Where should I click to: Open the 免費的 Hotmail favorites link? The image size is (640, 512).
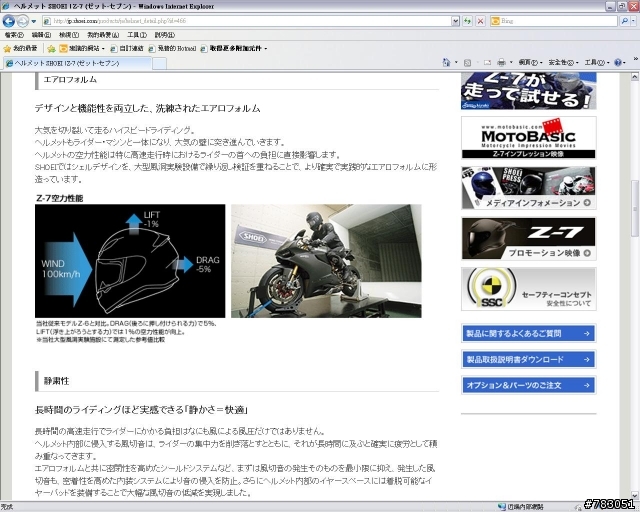pyautogui.click(x=172, y=49)
